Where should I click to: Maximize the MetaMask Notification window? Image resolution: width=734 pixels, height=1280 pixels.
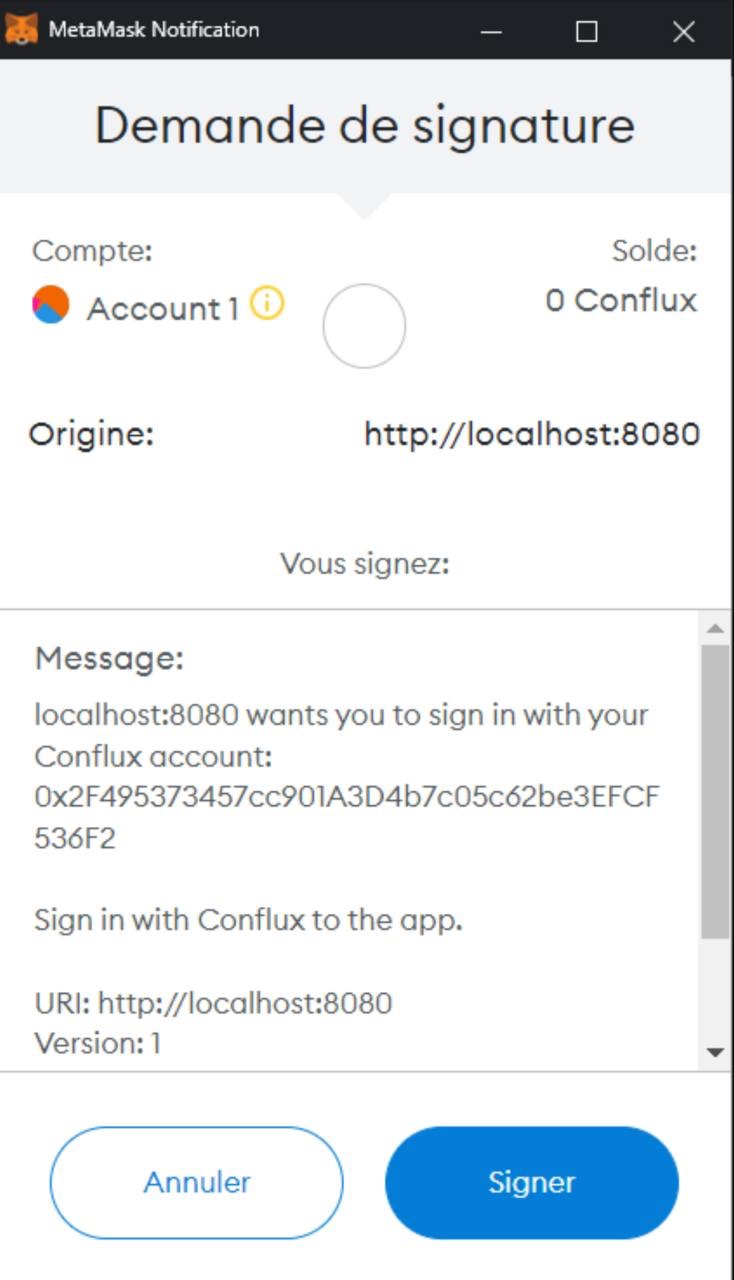pyautogui.click(x=587, y=31)
